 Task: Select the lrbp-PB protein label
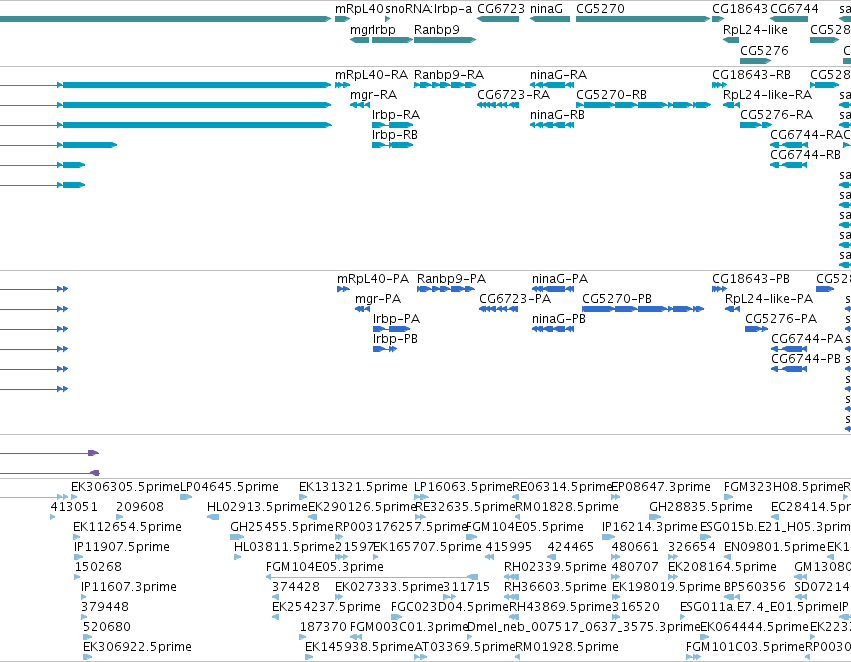pos(395,339)
